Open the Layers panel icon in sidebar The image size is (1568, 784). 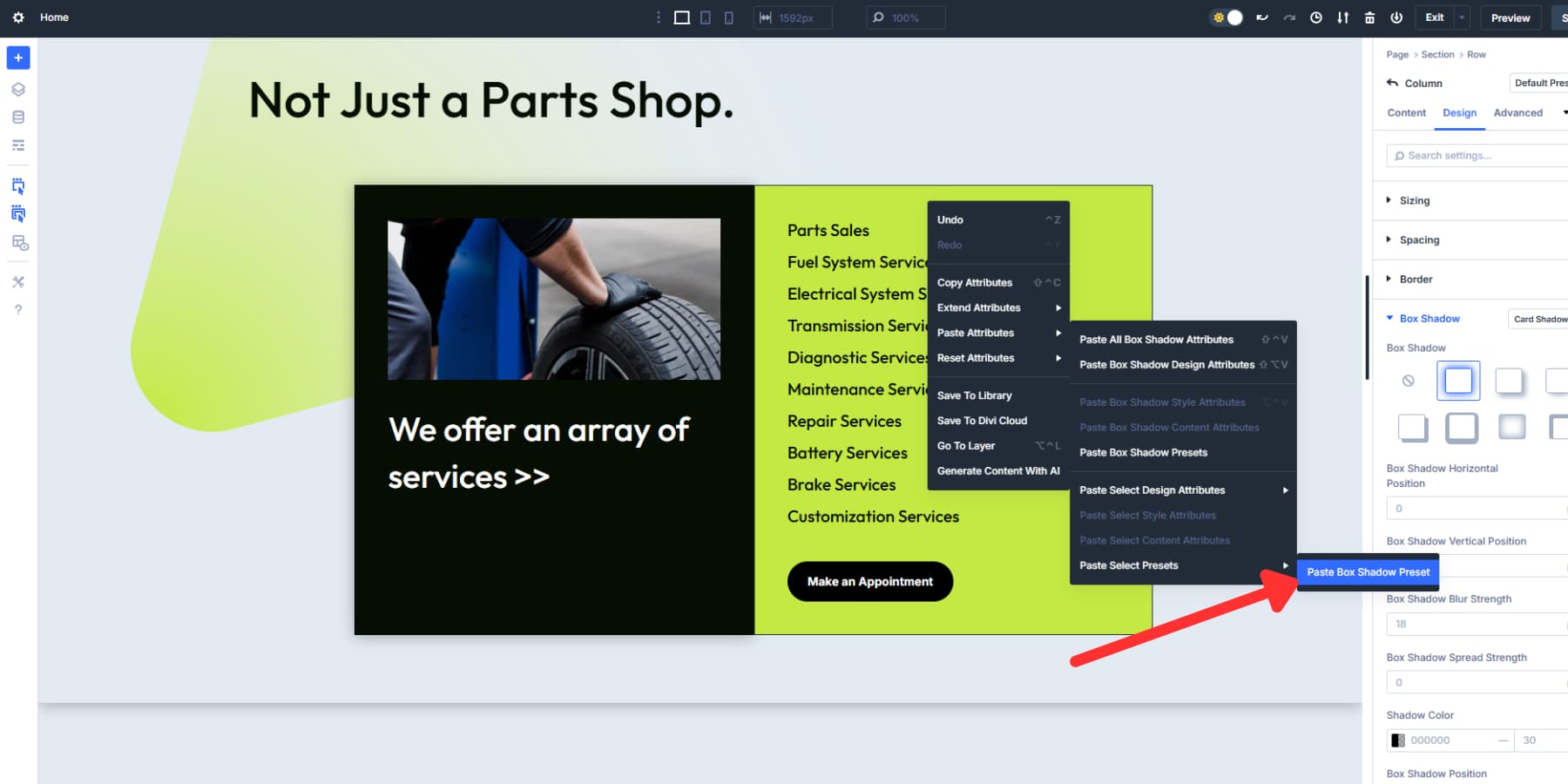click(17, 88)
